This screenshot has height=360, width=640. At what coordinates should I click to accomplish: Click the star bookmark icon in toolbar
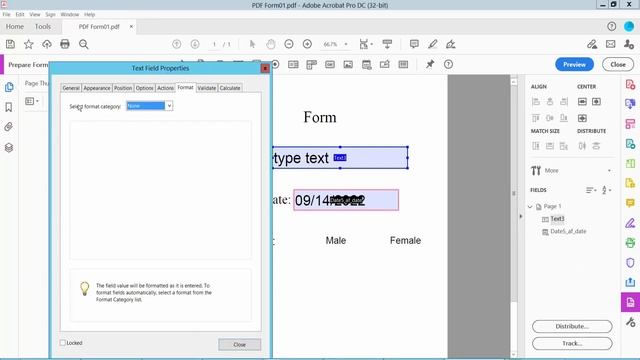(x=29, y=44)
